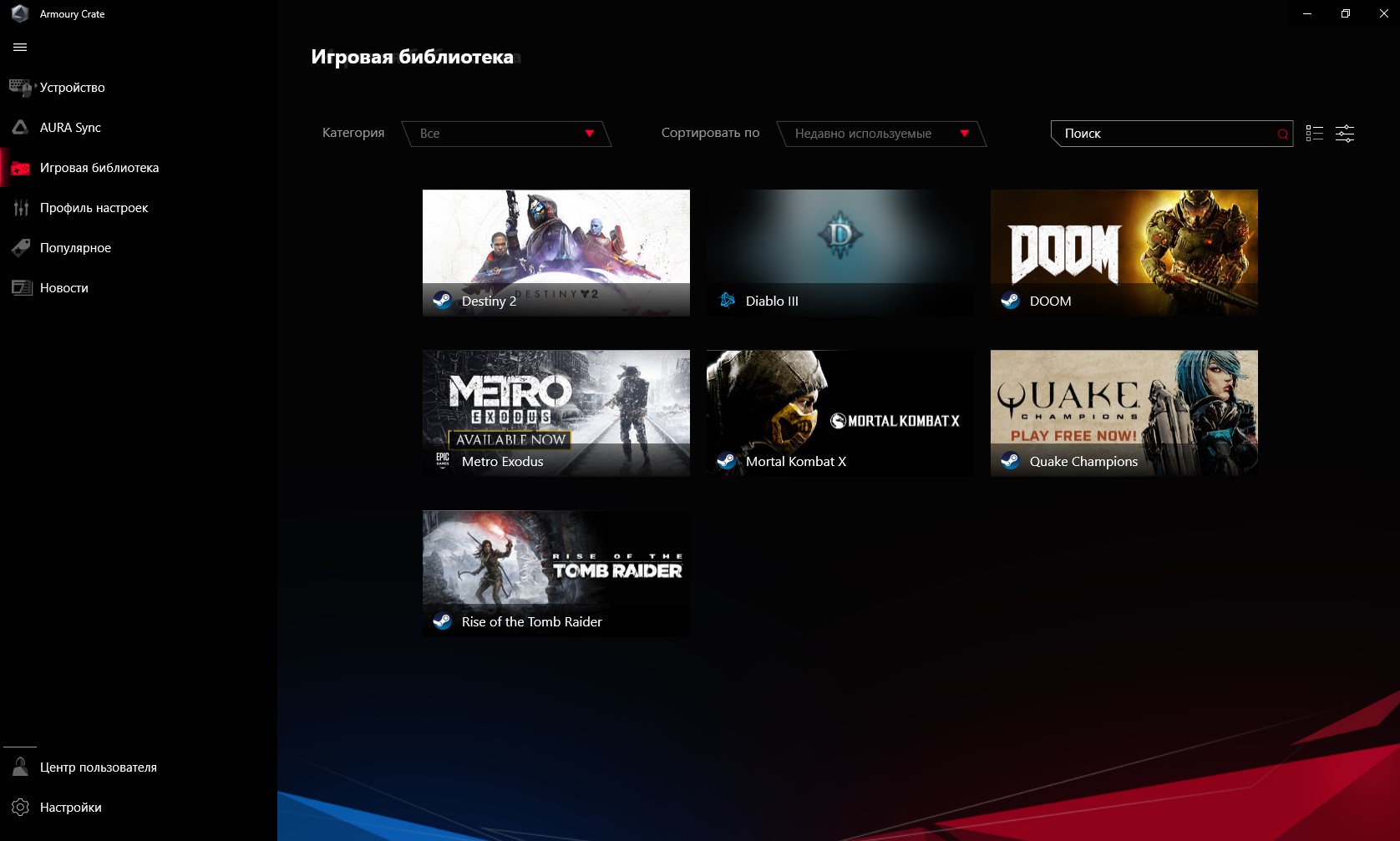Click the Популярное tag icon

point(21,247)
